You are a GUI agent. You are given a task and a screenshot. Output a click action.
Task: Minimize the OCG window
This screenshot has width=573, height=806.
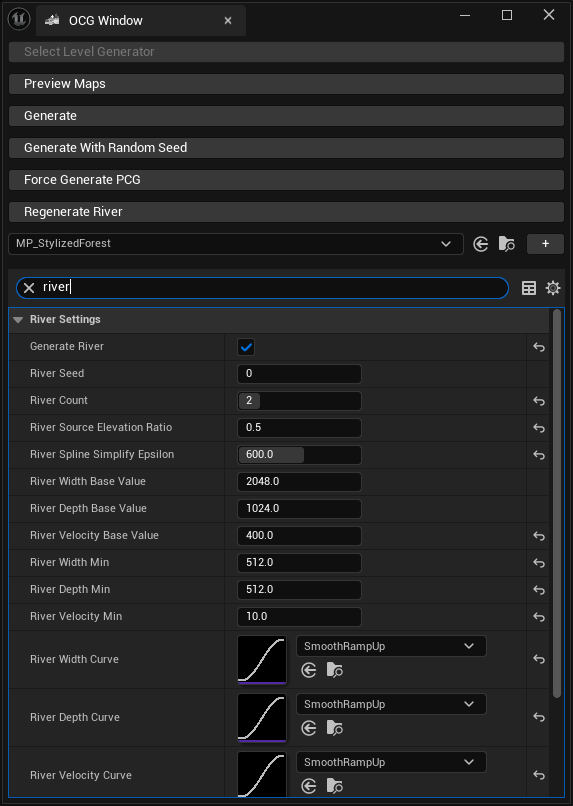(465, 15)
